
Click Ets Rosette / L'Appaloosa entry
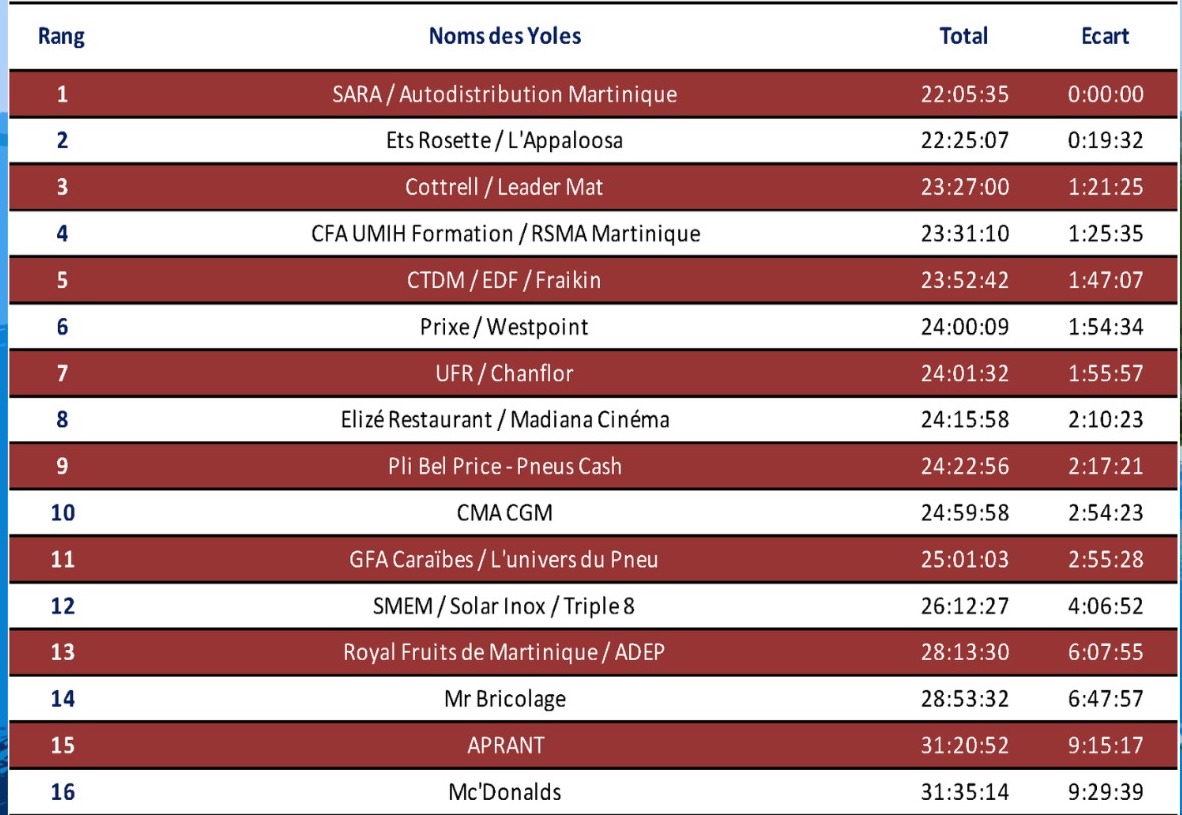point(504,140)
